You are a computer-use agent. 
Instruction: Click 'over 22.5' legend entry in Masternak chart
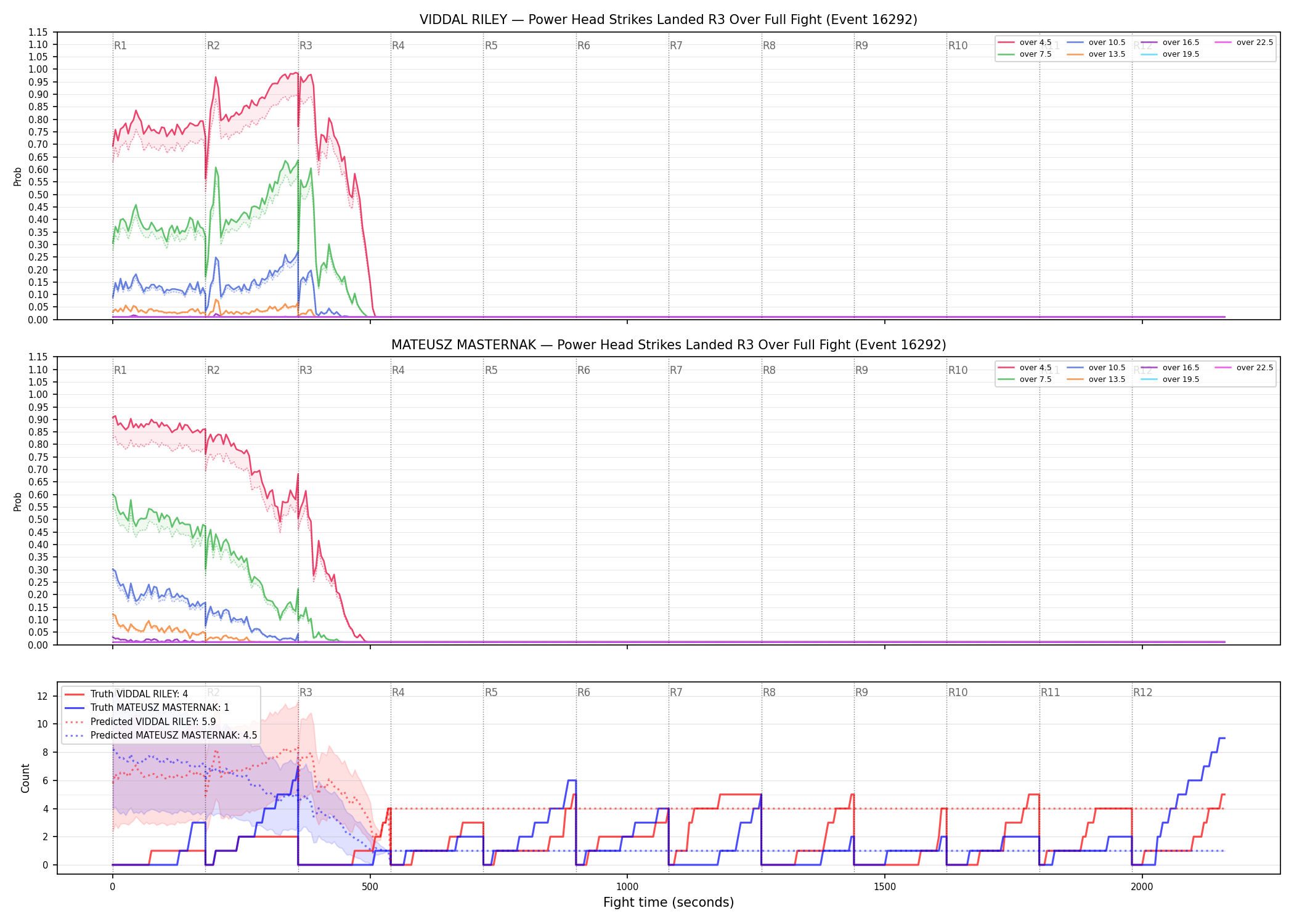[x=1244, y=368]
